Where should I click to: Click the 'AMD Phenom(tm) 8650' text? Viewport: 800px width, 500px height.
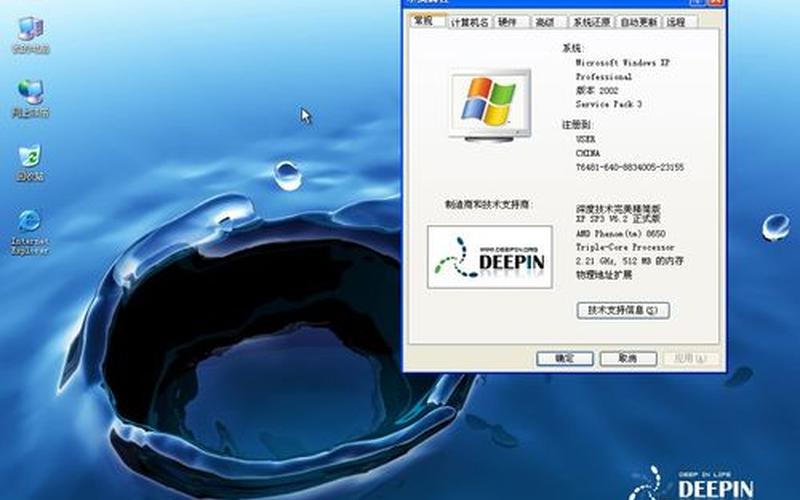620,233
